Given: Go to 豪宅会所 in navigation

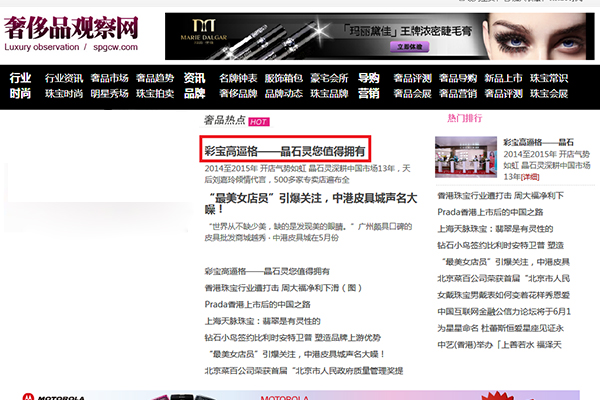Looking at the screenshot, I should pyautogui.click(x=329, y=78).
